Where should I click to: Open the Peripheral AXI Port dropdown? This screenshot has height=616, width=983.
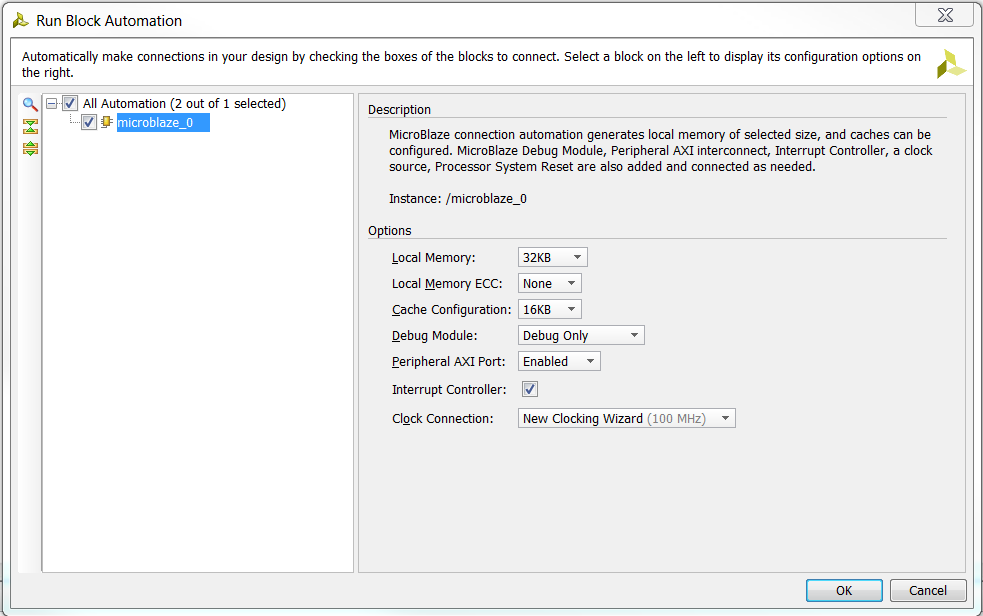coord(559,362)
